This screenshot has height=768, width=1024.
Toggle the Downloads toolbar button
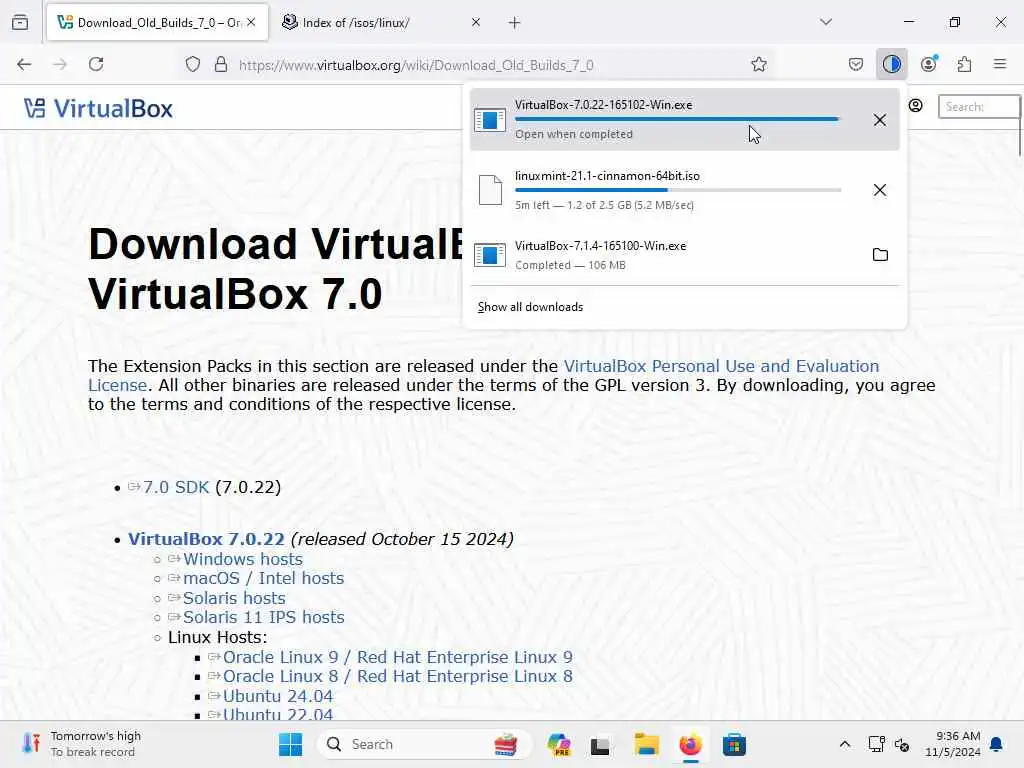tap(891, 64)
